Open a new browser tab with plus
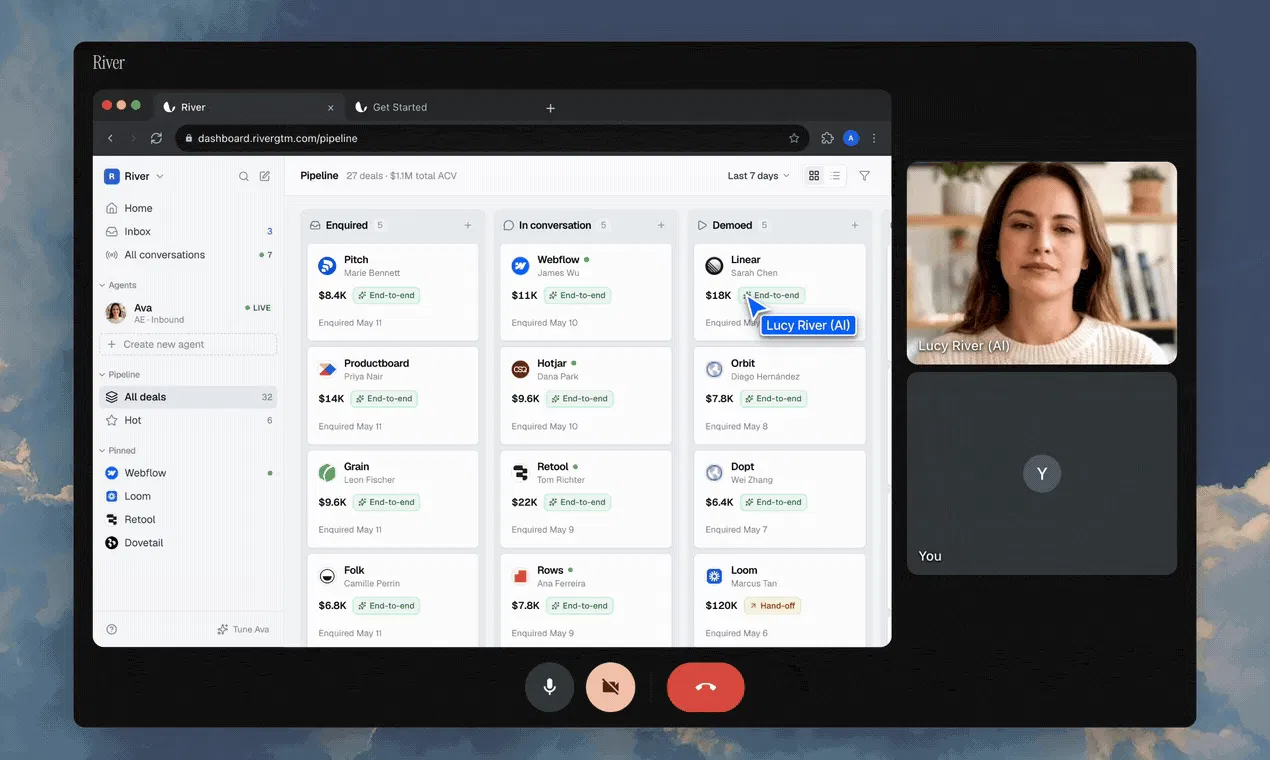This screenshot has width=1270, height=760. point(550,108)
